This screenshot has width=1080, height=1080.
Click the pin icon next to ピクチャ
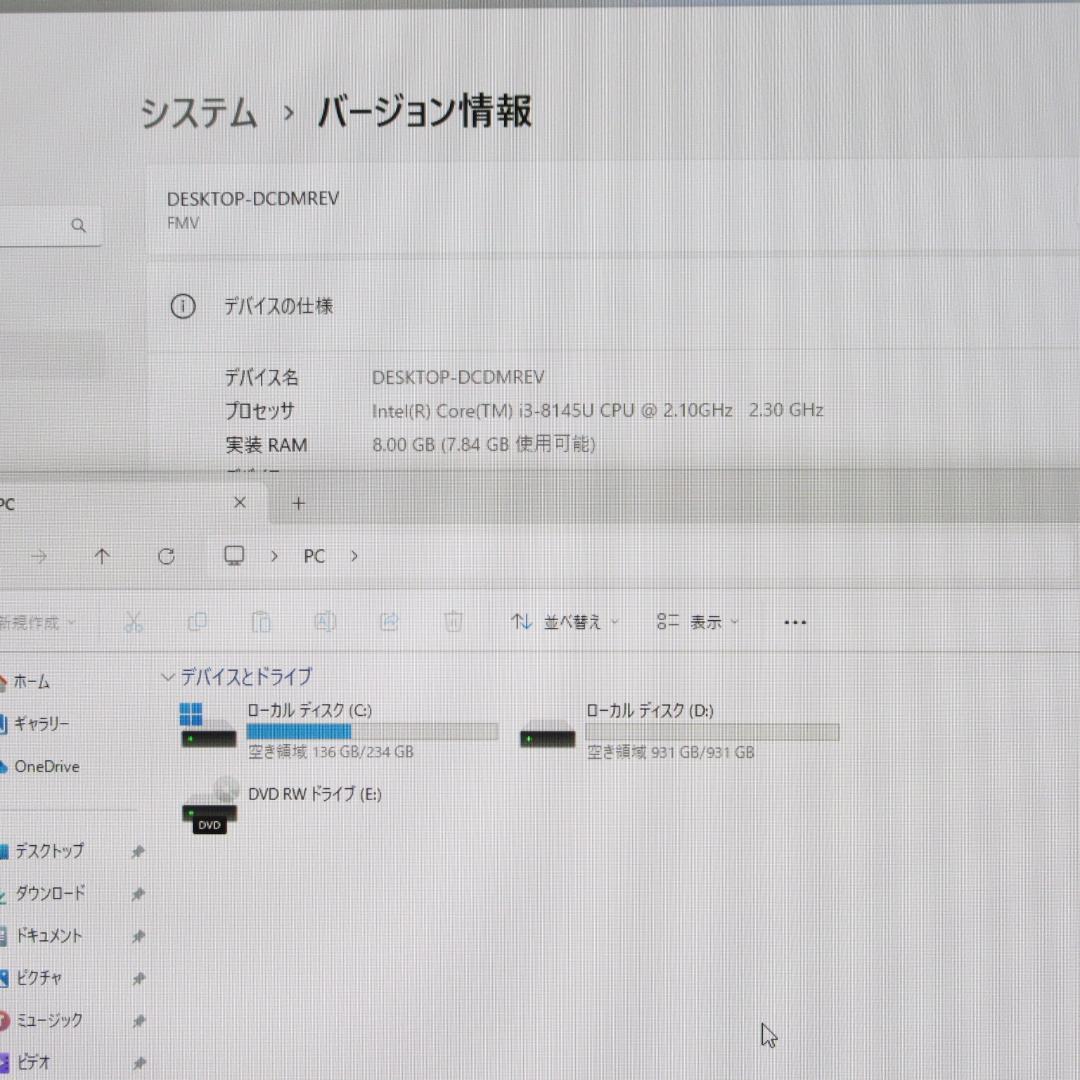[x=139, y=978]
